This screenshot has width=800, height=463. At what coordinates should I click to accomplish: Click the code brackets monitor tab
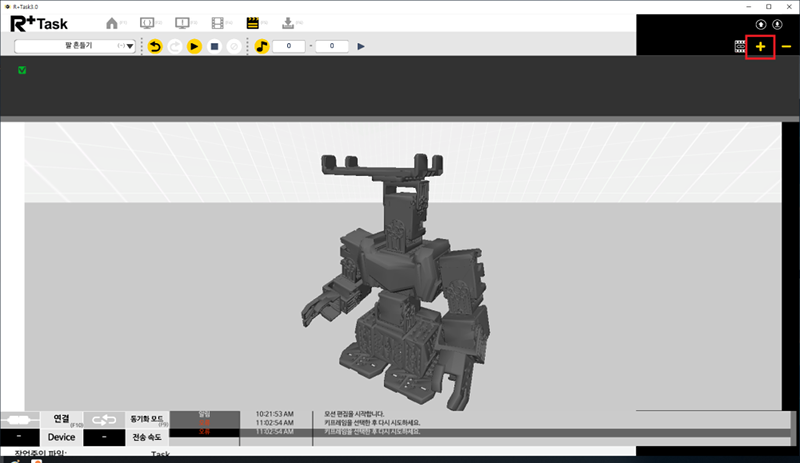[147, 22]
